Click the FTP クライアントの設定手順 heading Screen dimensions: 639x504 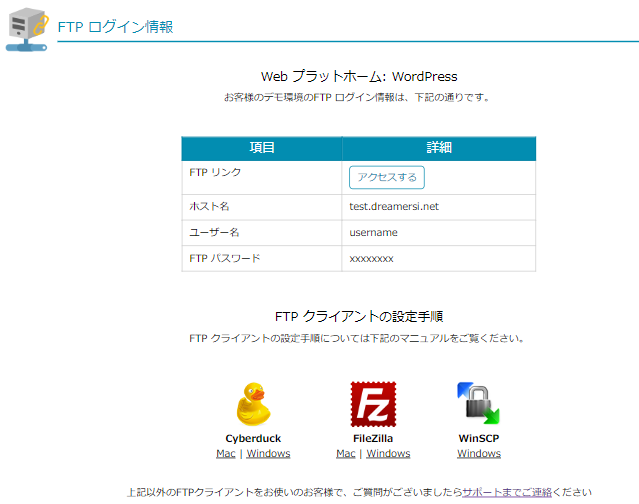coord(359,316)
